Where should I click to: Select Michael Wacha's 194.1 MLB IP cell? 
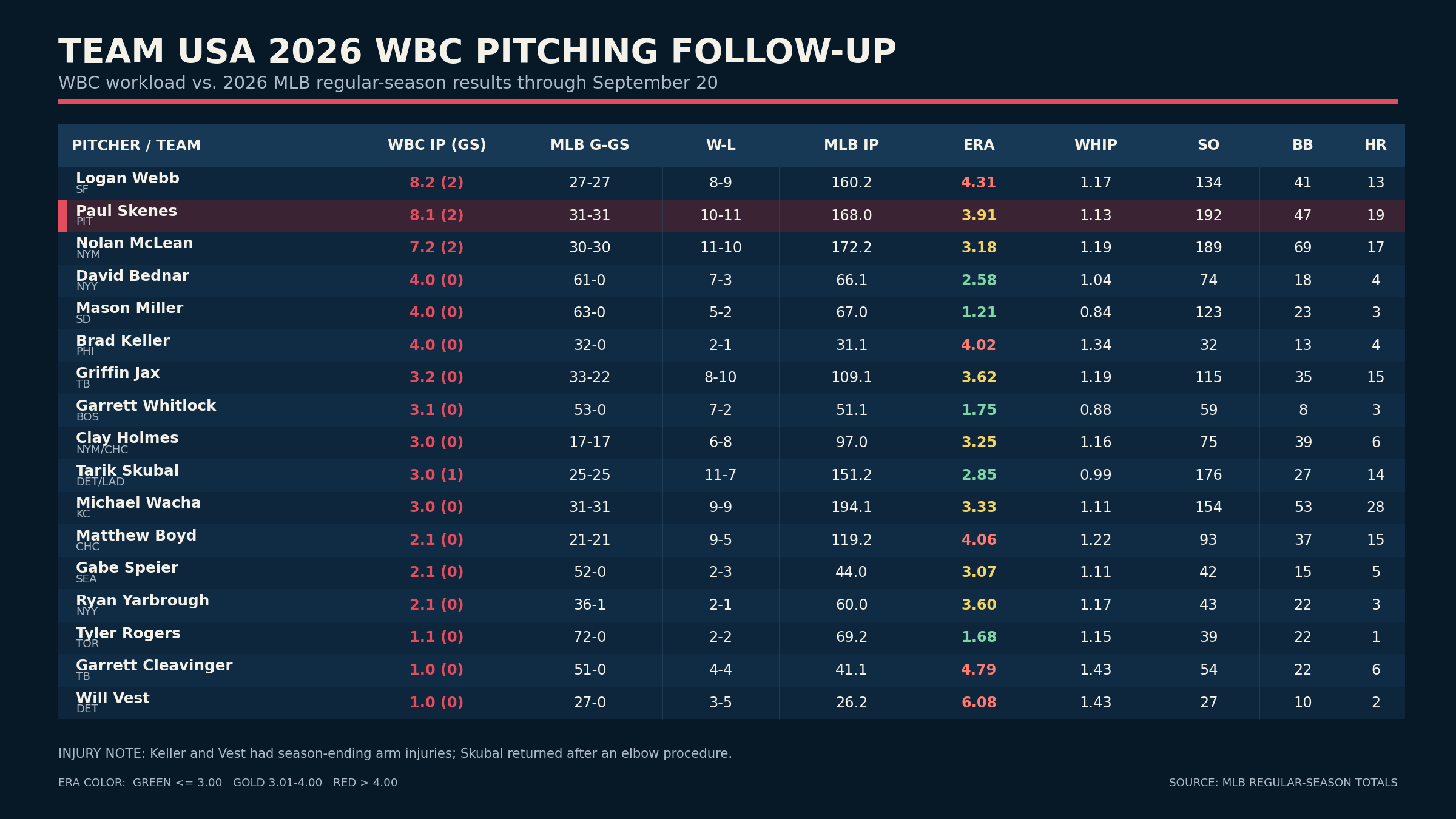coord(851,507)
